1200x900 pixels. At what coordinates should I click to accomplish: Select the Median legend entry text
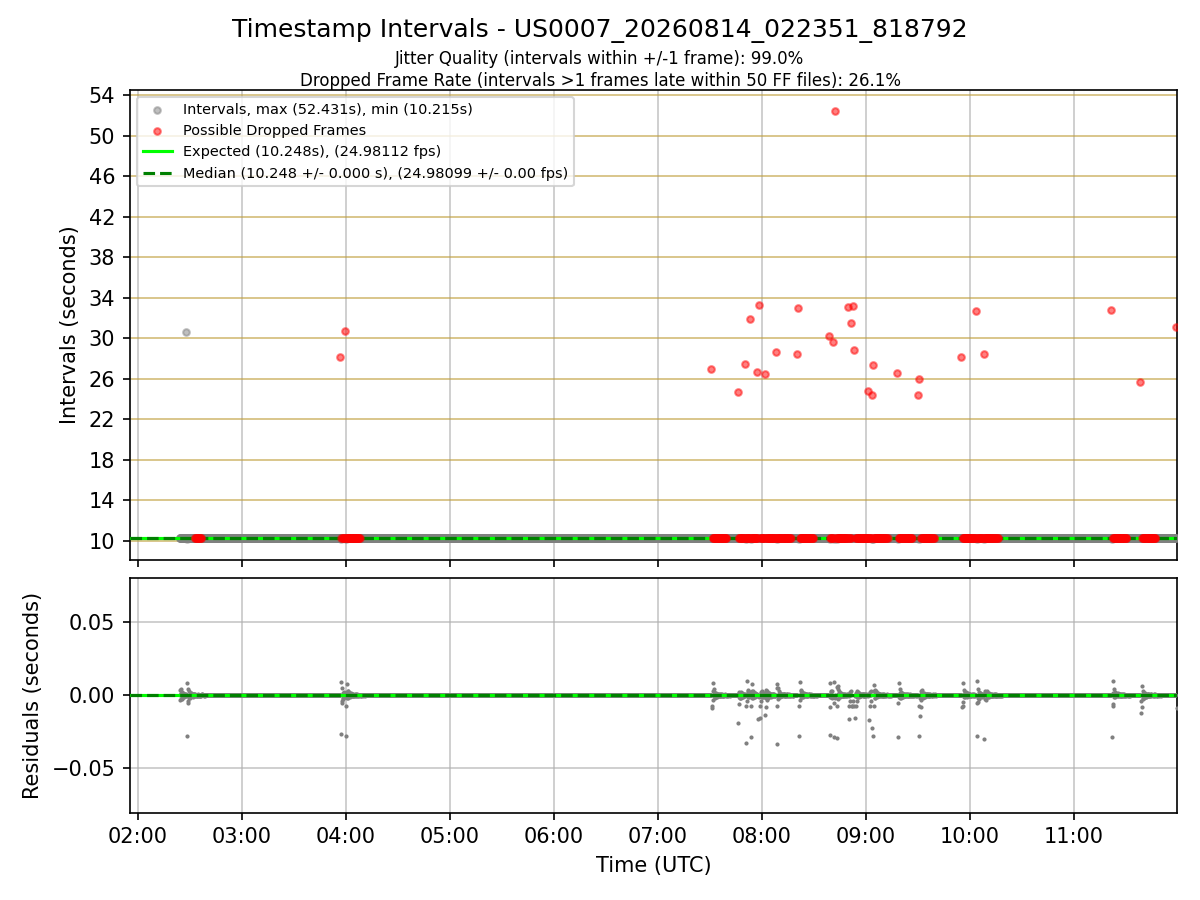375,173
